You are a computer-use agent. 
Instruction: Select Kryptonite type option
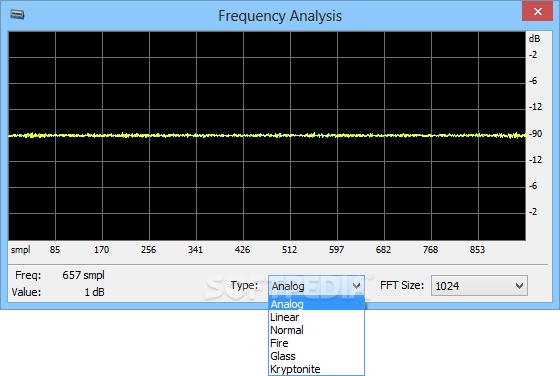(316, 369)
